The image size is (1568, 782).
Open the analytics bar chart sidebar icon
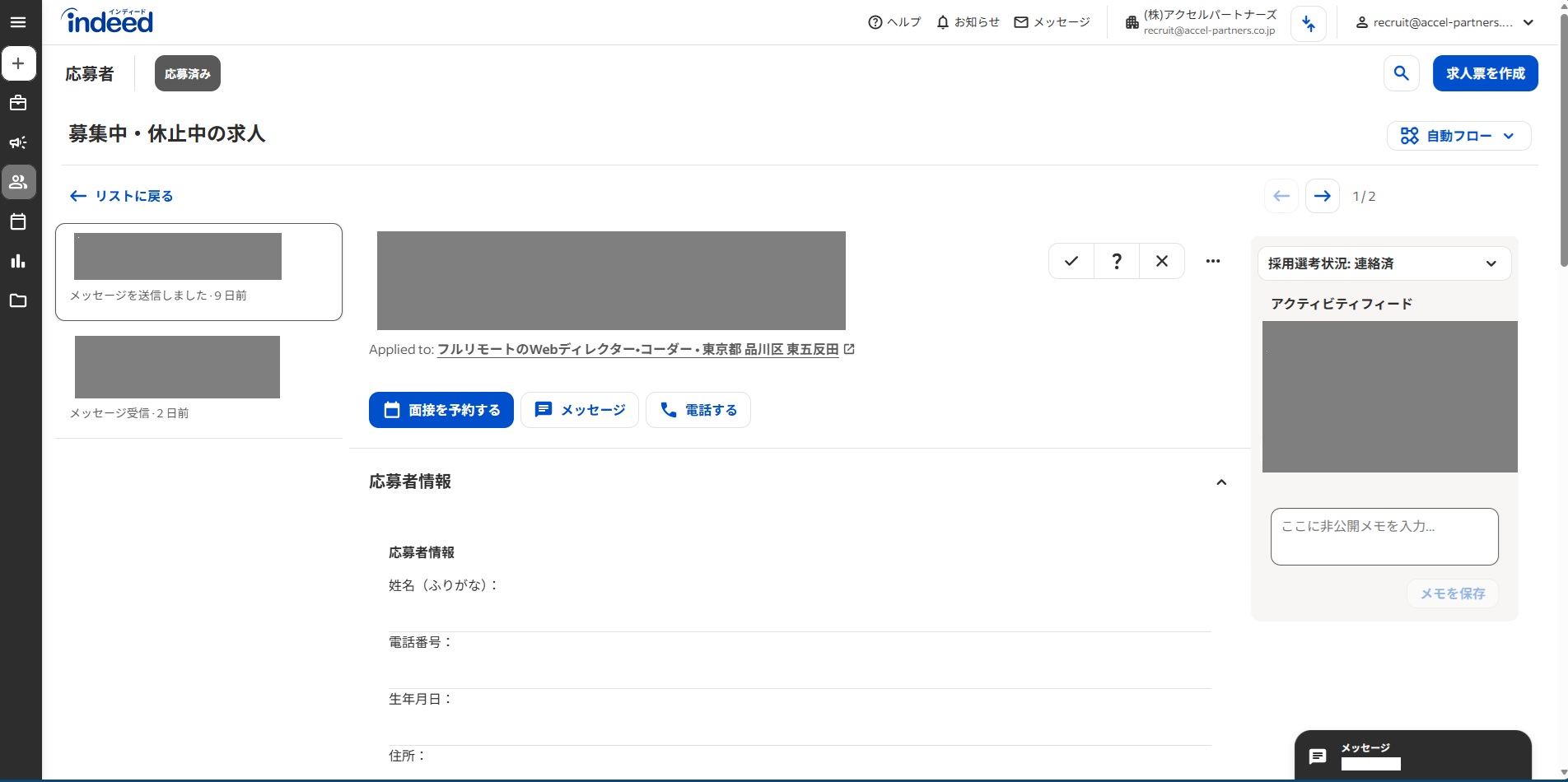[x=18, y=261]
